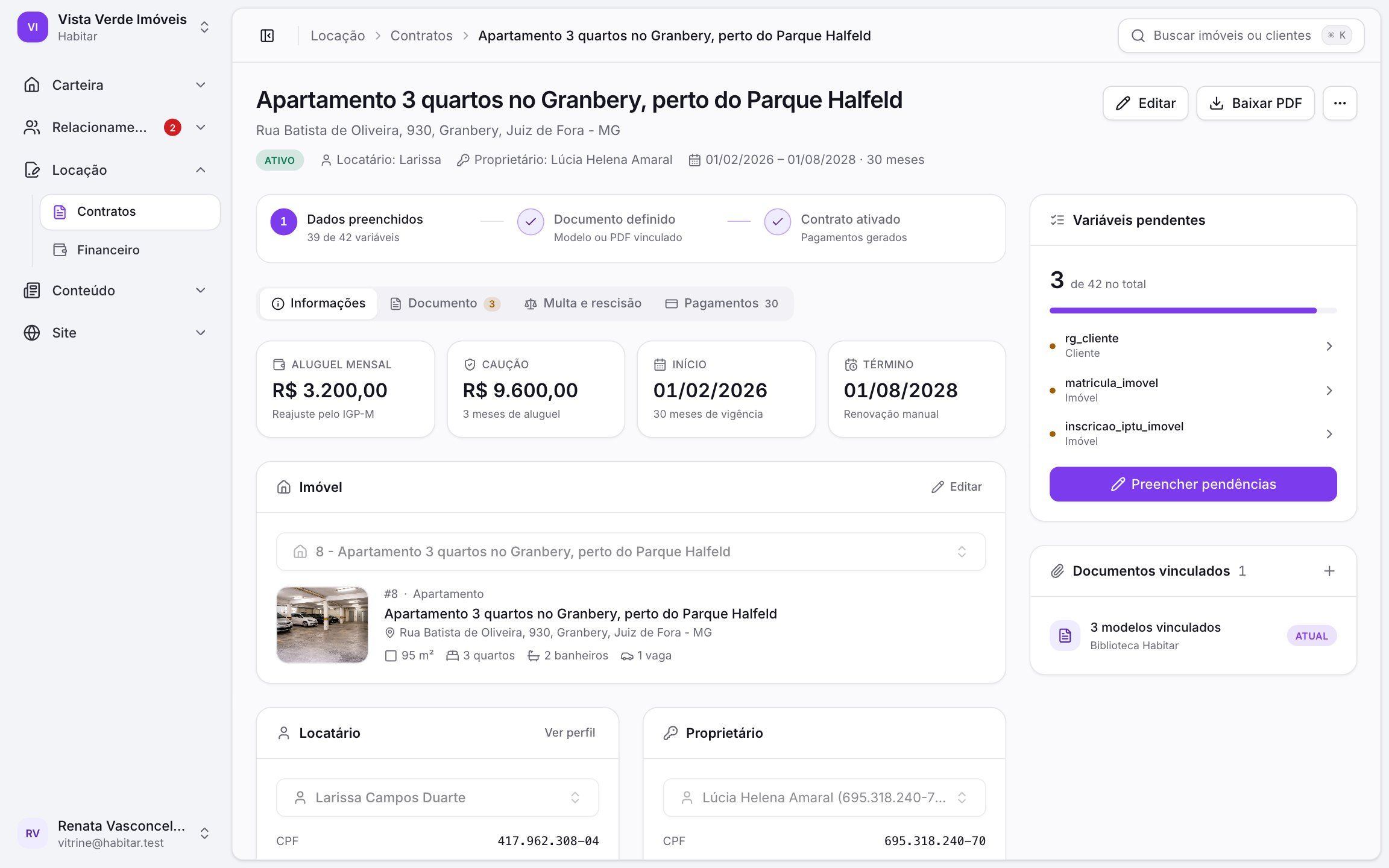Click the Conteúdo newspaper icon
Screen dimensions: 1389x868
pyautogui.click(x=32, y=291)
